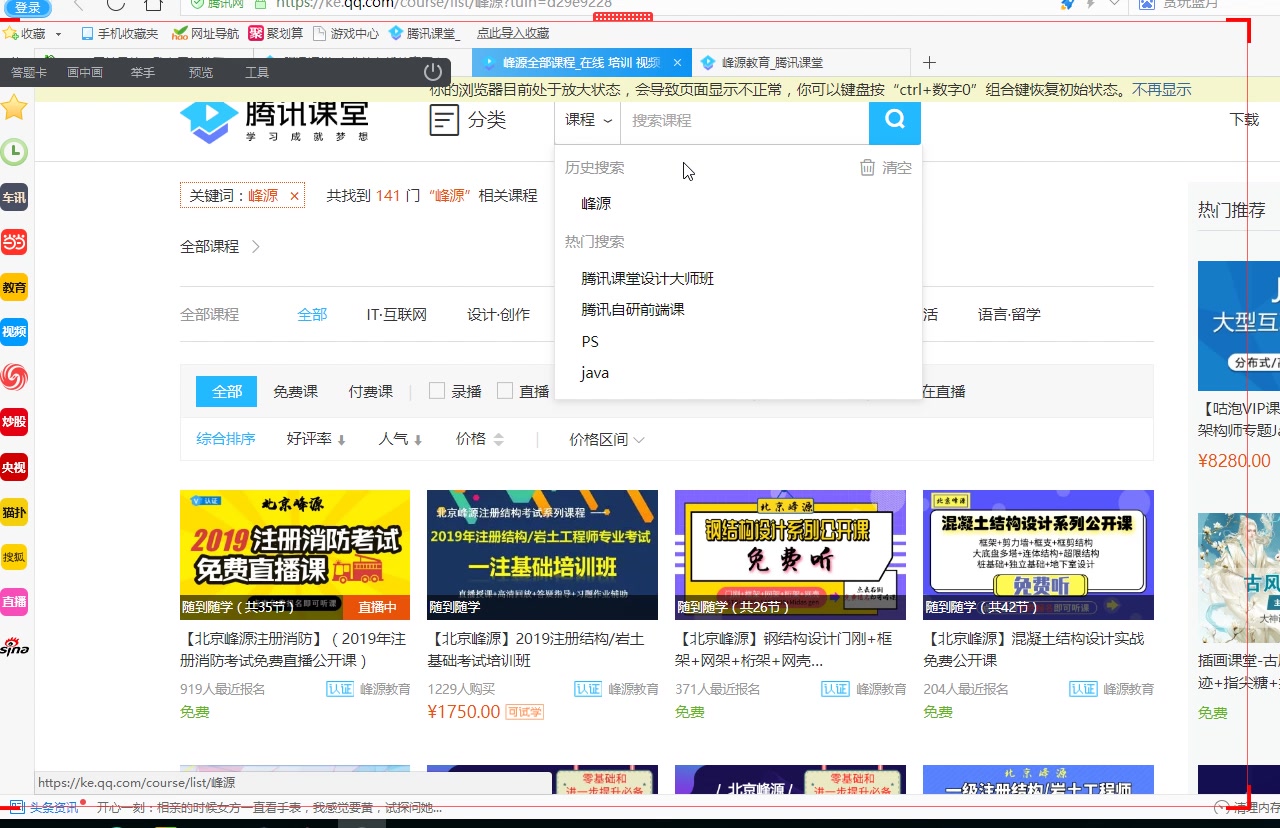
Task: Sort by 好评率
Action: tap(316, 439)
